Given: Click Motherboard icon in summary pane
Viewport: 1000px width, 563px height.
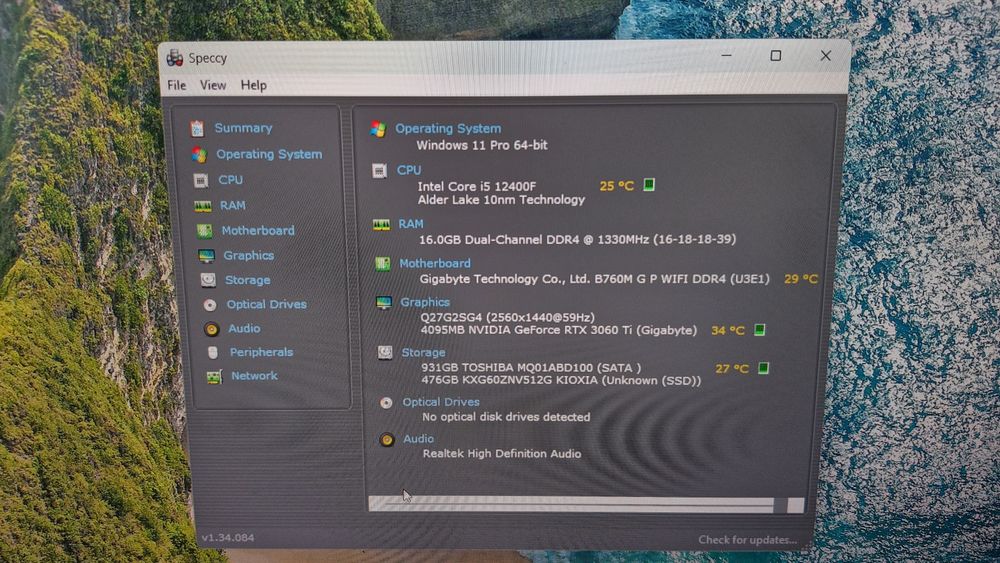Looking at the screenshot, I should (x=383, y=264).
